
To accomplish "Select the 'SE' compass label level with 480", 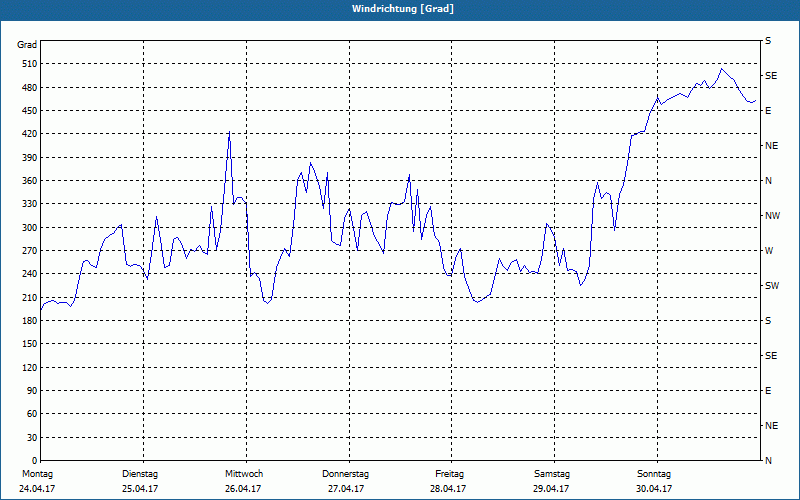I will pos(771,76).
